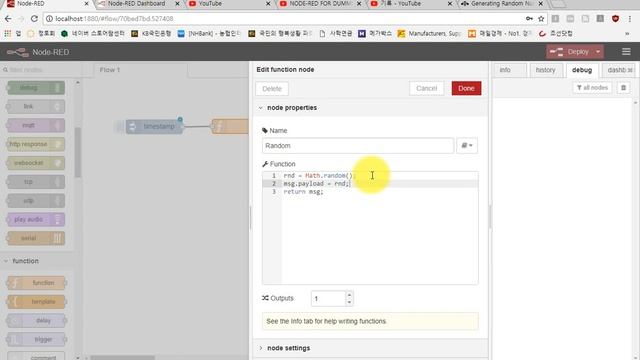640x360 pixels.
Task: Select the debug palette node at top
Action: click(36, 88)
